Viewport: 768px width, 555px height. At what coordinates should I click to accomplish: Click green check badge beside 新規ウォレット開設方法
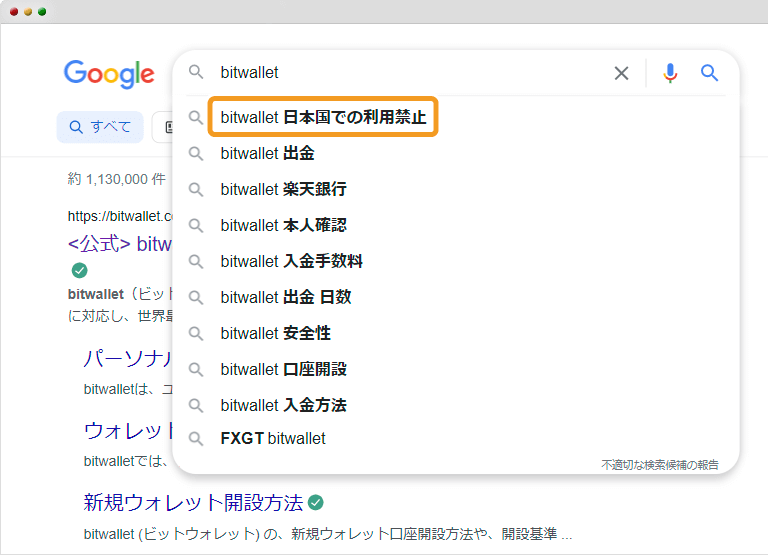point(316,503)
